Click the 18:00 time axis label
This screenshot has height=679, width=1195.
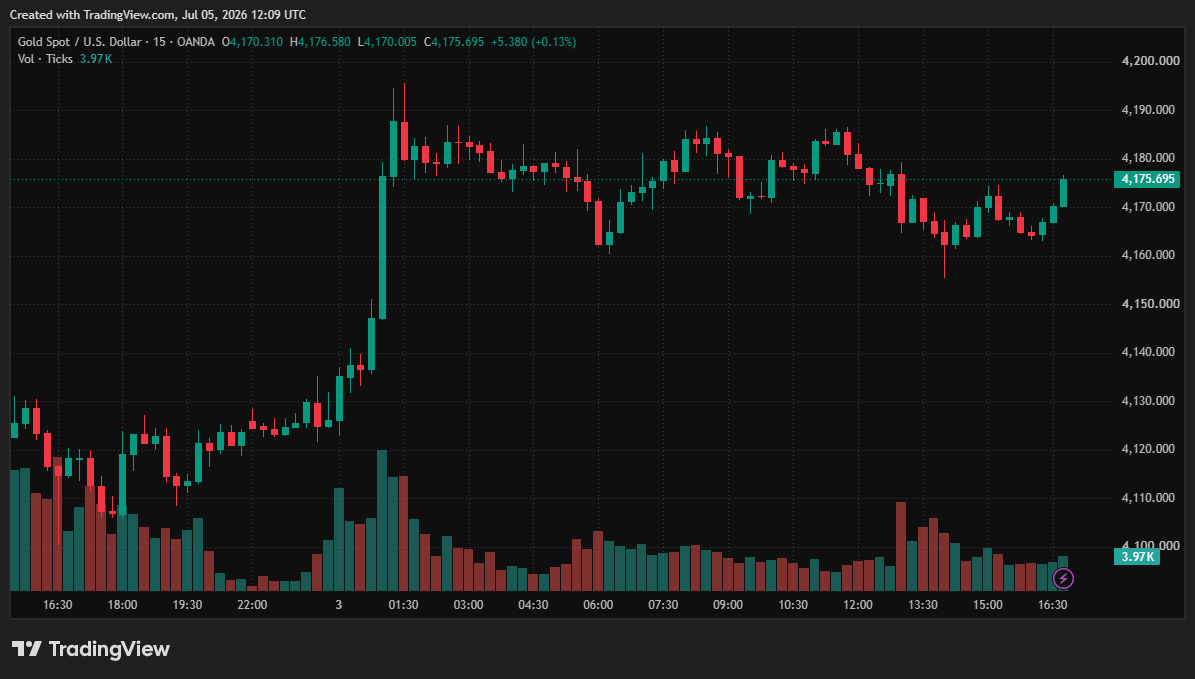coord(122,605)
